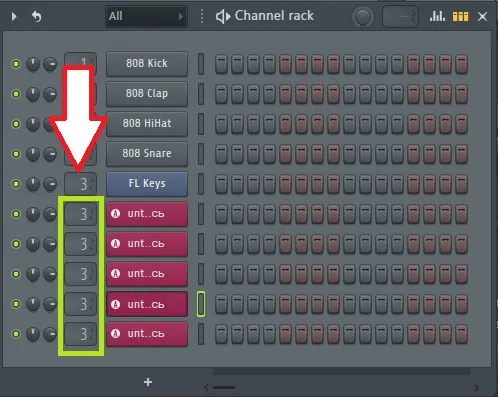The image size is (498, 397).
Task: Mute the FL Keys channel
Action: [x=16, y=184]
